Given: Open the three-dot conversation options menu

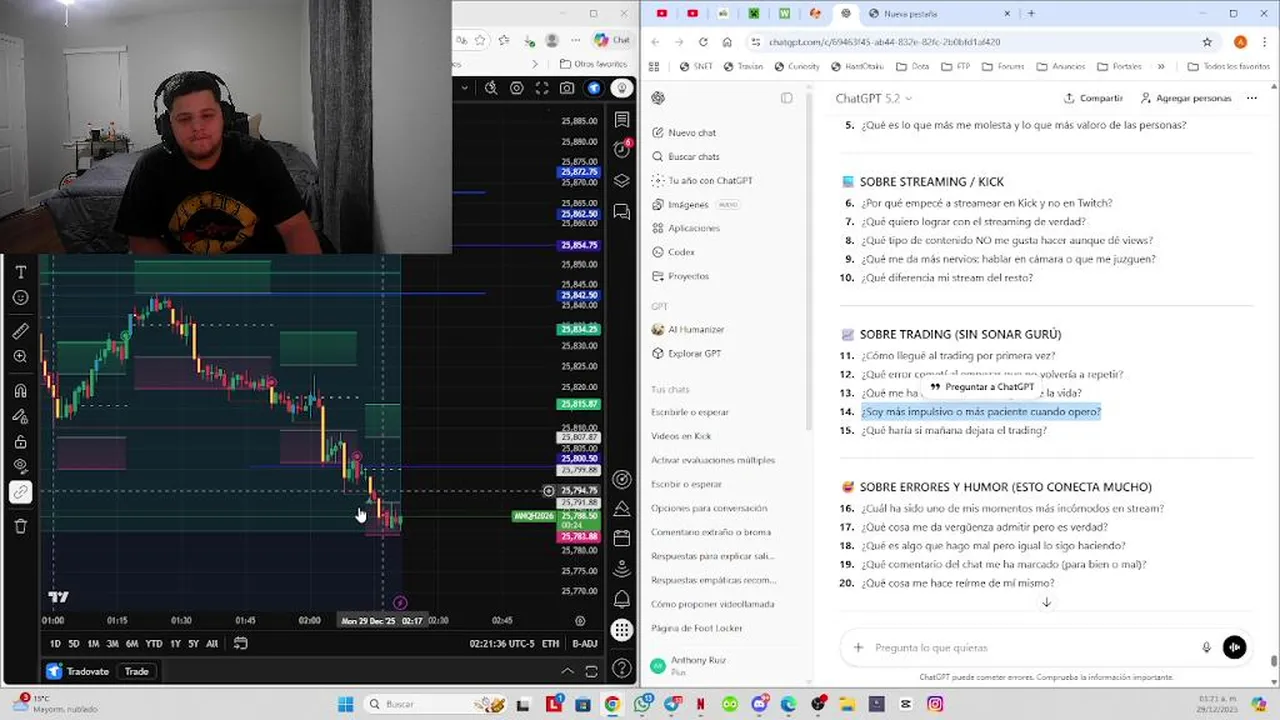Looking at the screenshot, I should (x=1252, y=98).
